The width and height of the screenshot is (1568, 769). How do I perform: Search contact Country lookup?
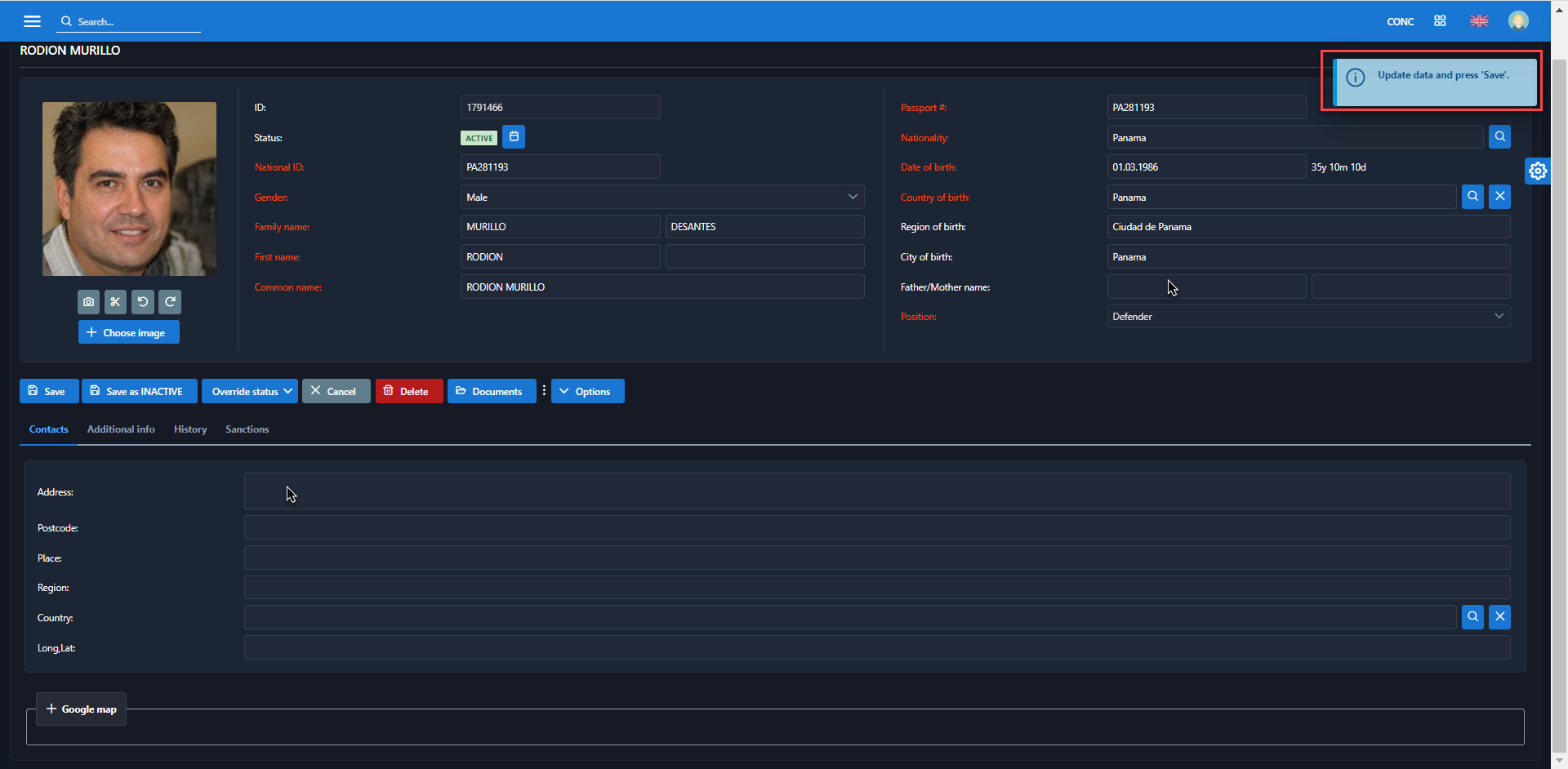(x=1472, y=617)
